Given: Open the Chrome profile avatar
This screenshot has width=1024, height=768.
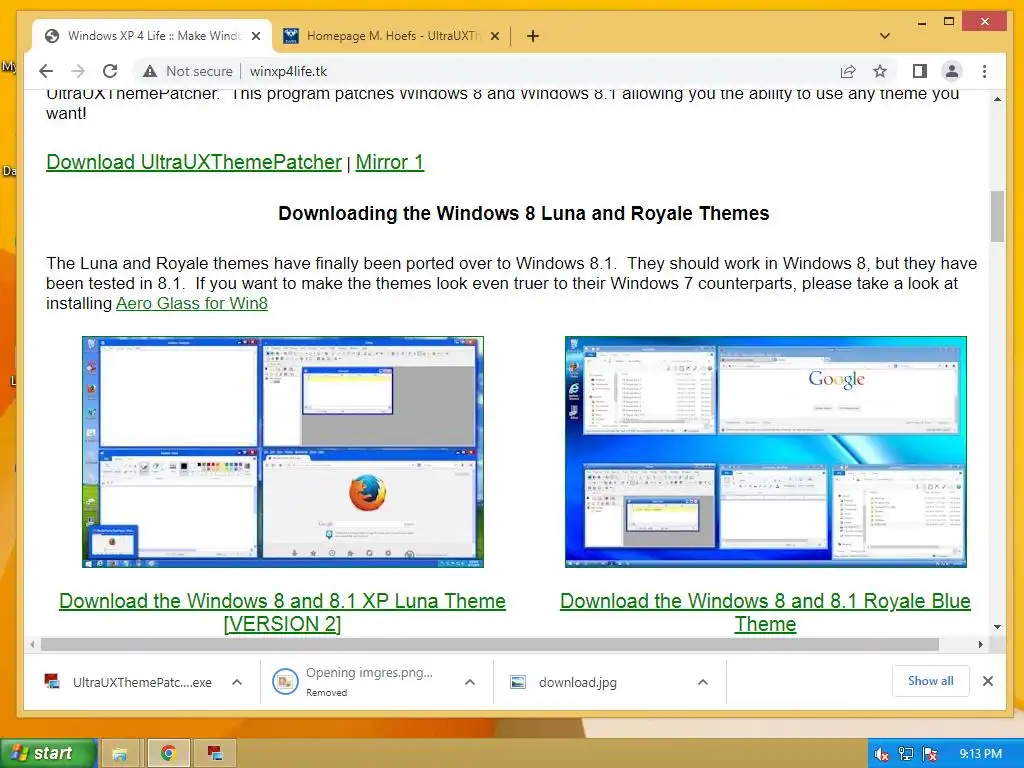Looking at the screenshot, I should [952, 71].
